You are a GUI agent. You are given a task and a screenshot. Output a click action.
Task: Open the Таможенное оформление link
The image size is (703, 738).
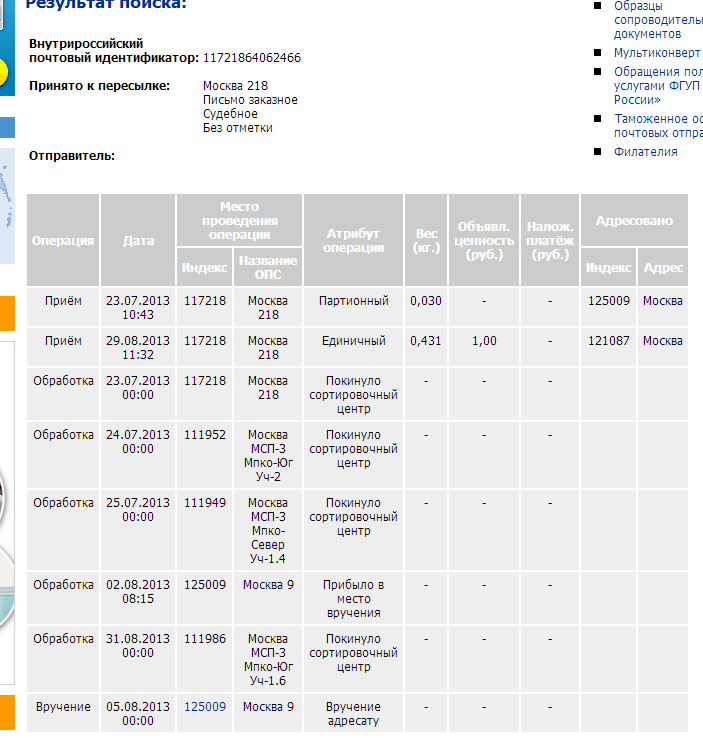pyautogui.click(x=658, y=126)
